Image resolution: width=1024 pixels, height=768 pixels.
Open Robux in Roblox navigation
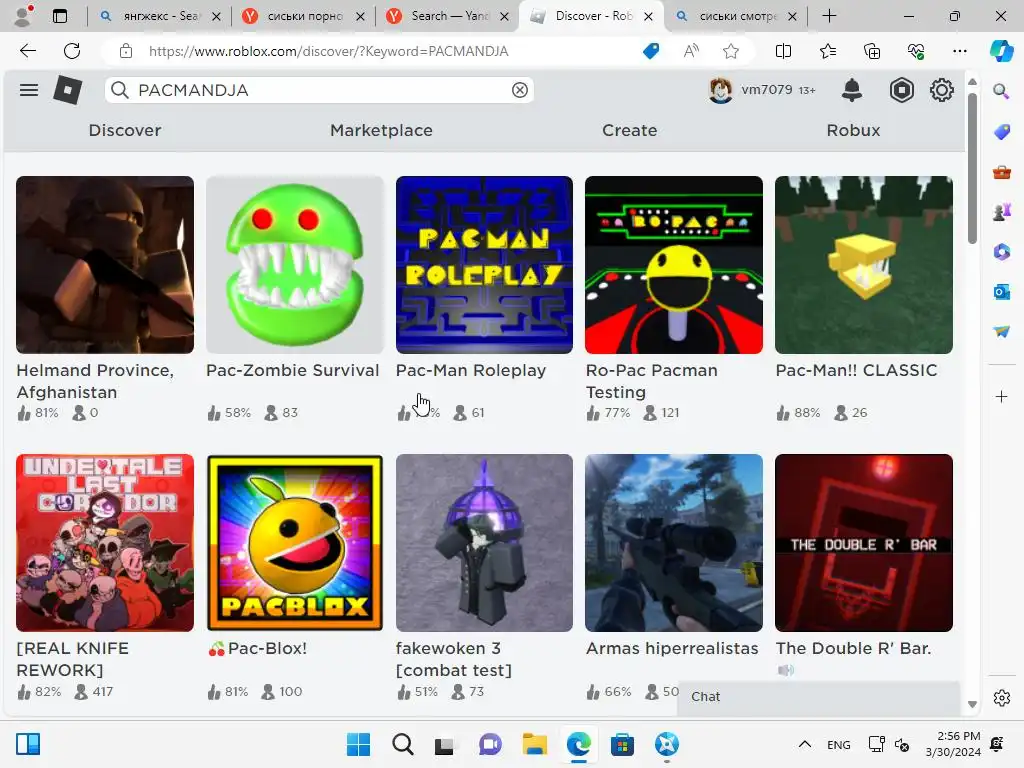pos(853,130)
